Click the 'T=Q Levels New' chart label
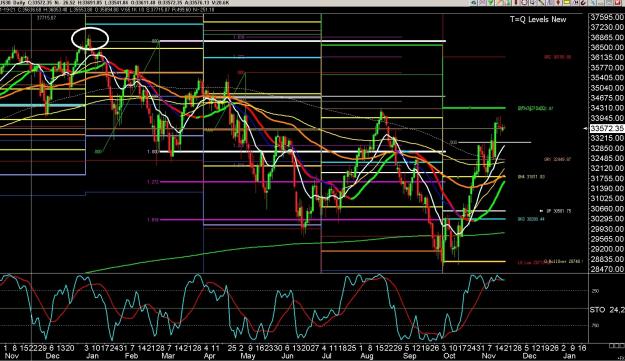Screen dimensions: 625x361 538,19
